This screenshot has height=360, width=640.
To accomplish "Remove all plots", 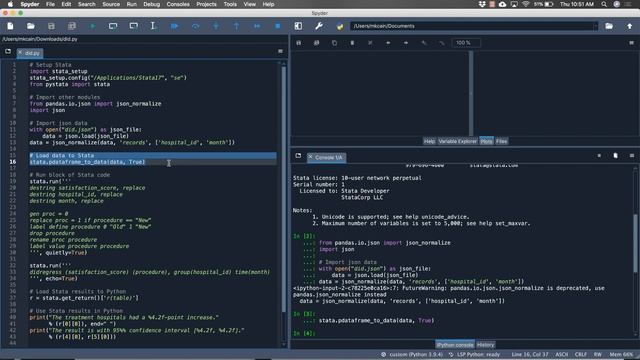I will (x=370, y=43).
